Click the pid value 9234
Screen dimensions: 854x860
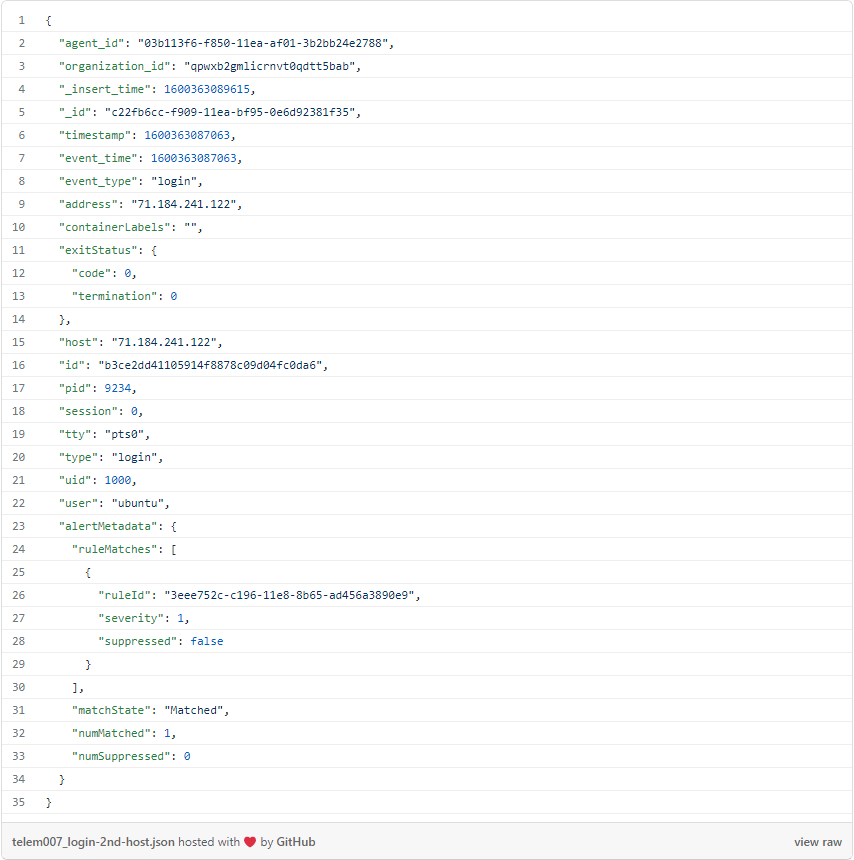(x=118, y=389)
